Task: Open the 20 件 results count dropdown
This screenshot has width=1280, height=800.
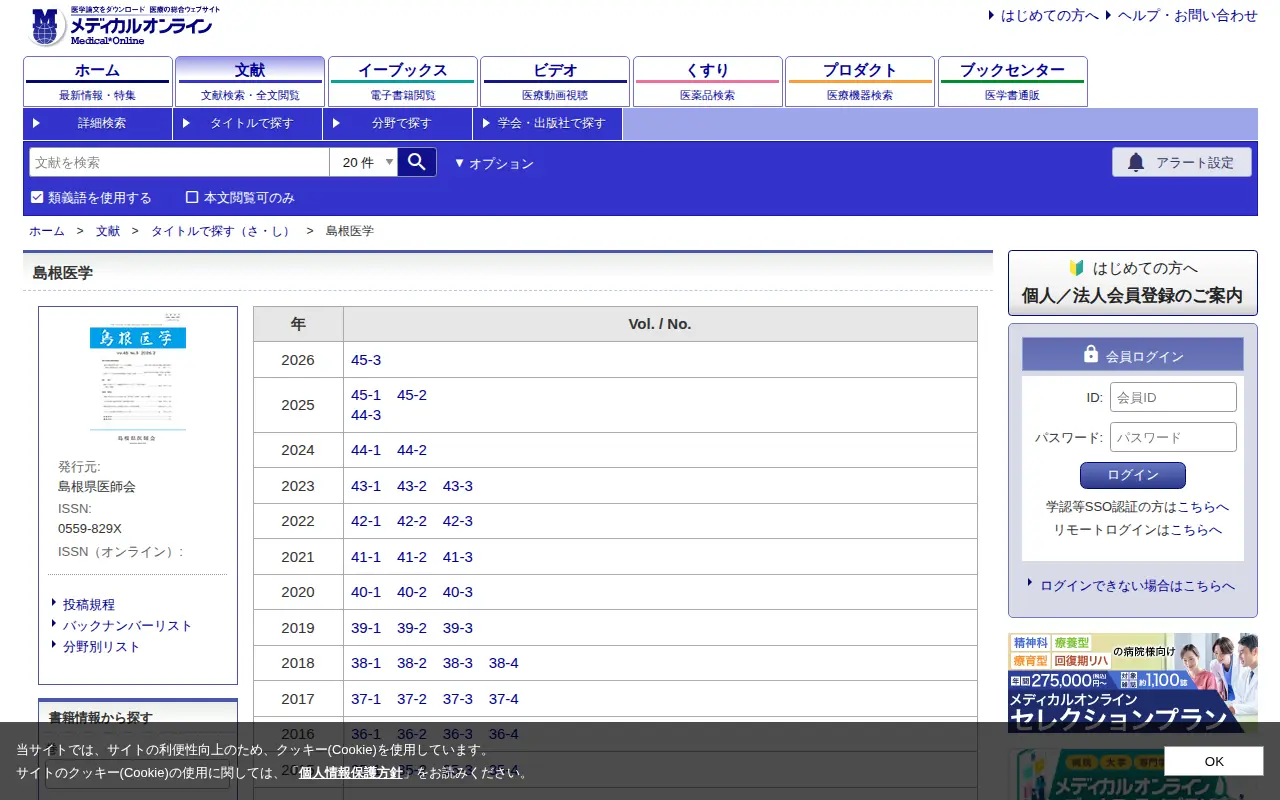Action: [x=364, y=162]
